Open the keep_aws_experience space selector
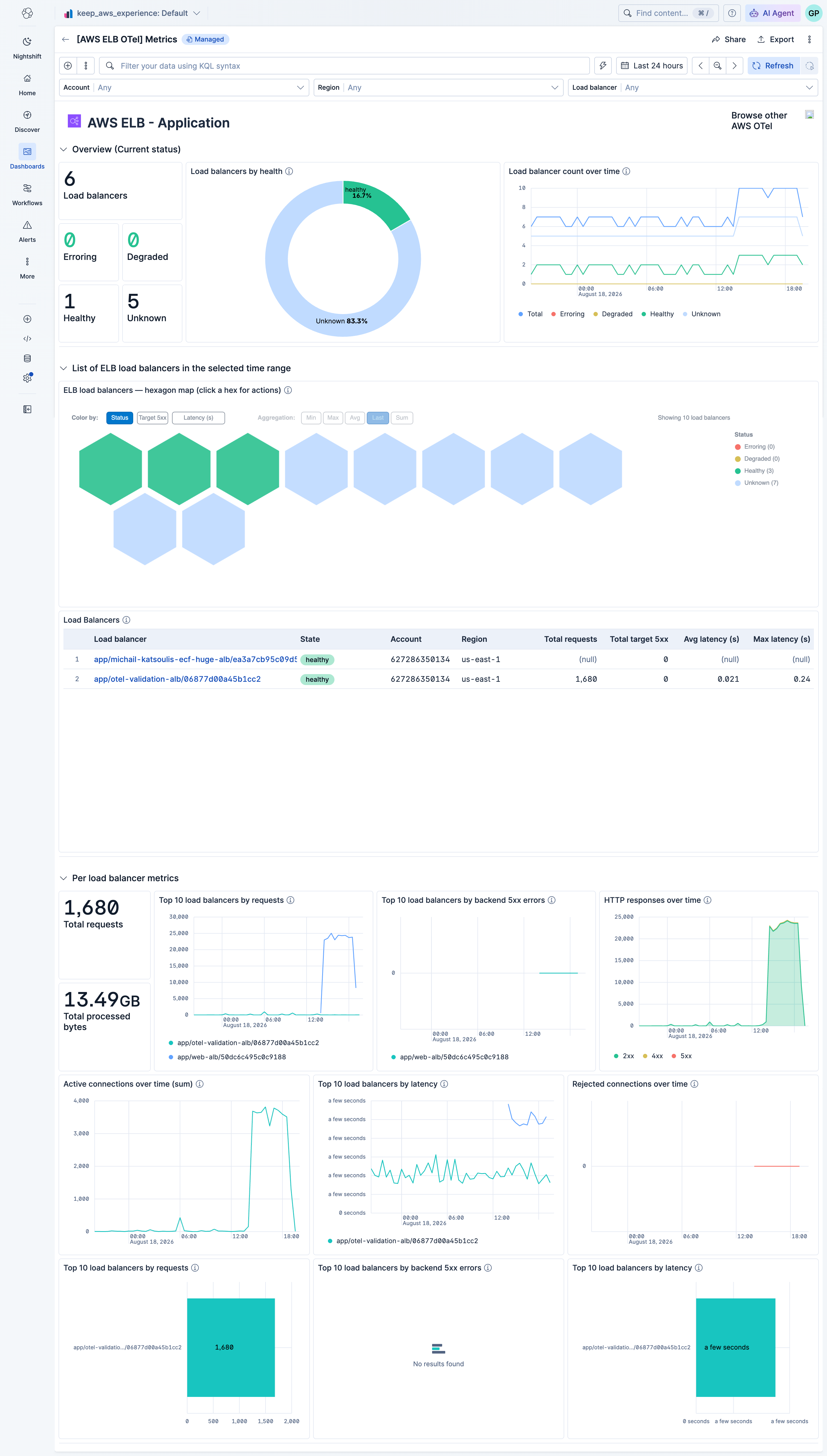The width and height of the screenshot is (827, 1456). 132,13
